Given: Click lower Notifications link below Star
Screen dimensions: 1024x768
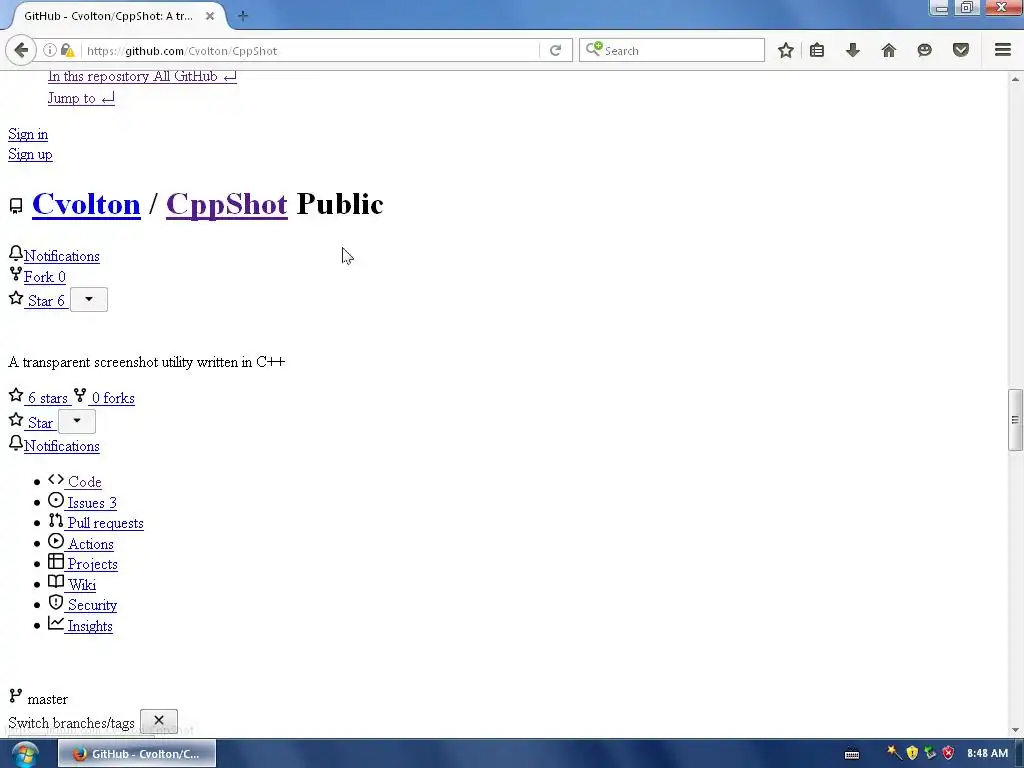Looking at the screenshot, I should (62, 446).
